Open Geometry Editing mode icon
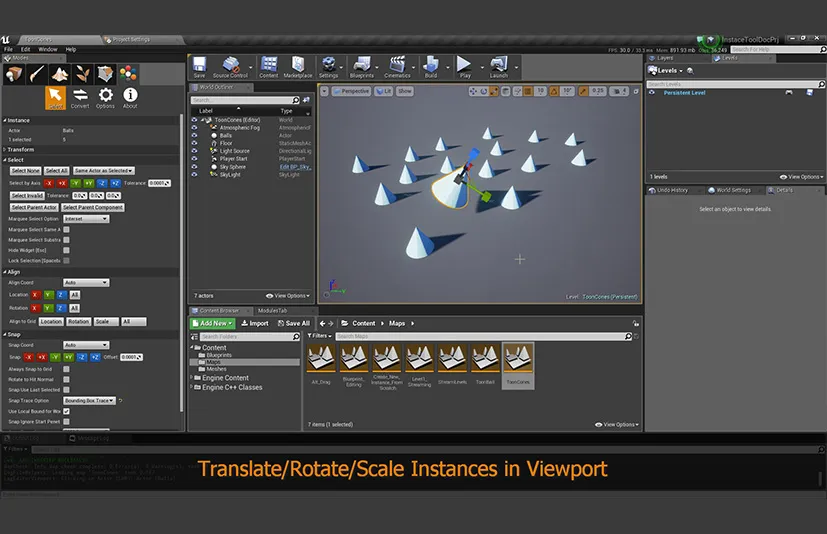Screen dimensions: 827x534 tap(105, 74)
